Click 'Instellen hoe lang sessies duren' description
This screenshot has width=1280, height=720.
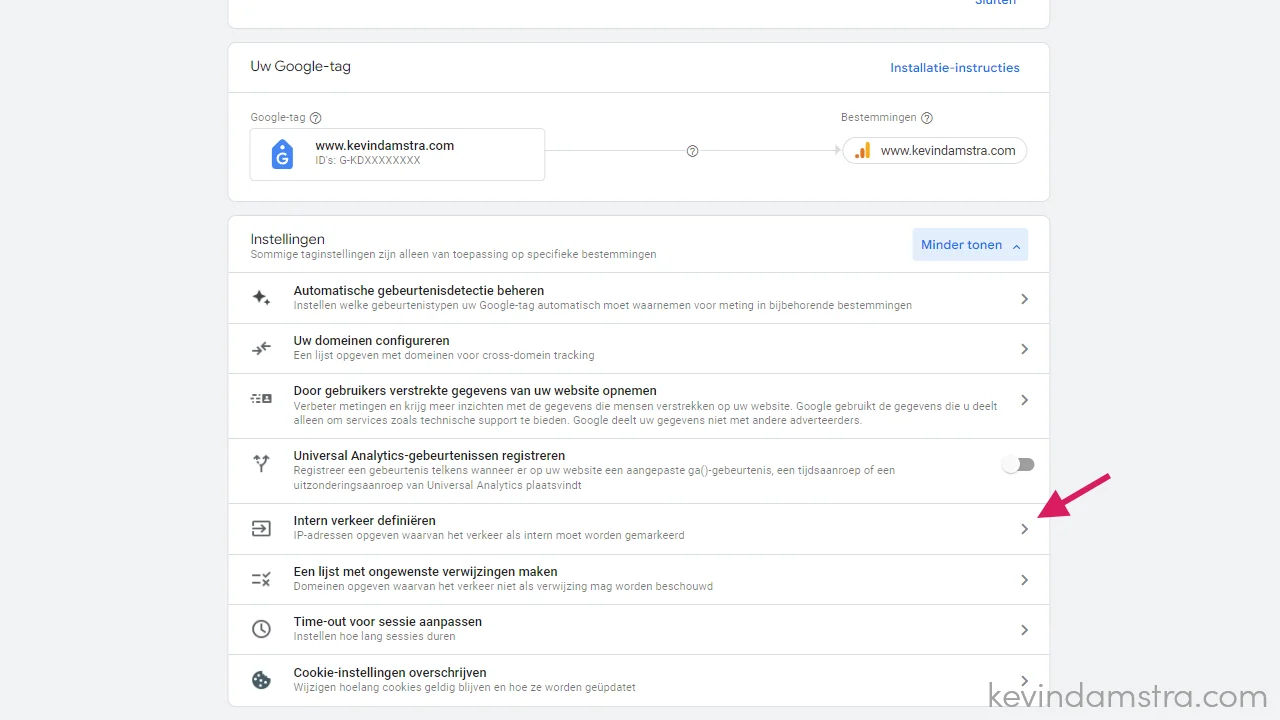point(375,636)
